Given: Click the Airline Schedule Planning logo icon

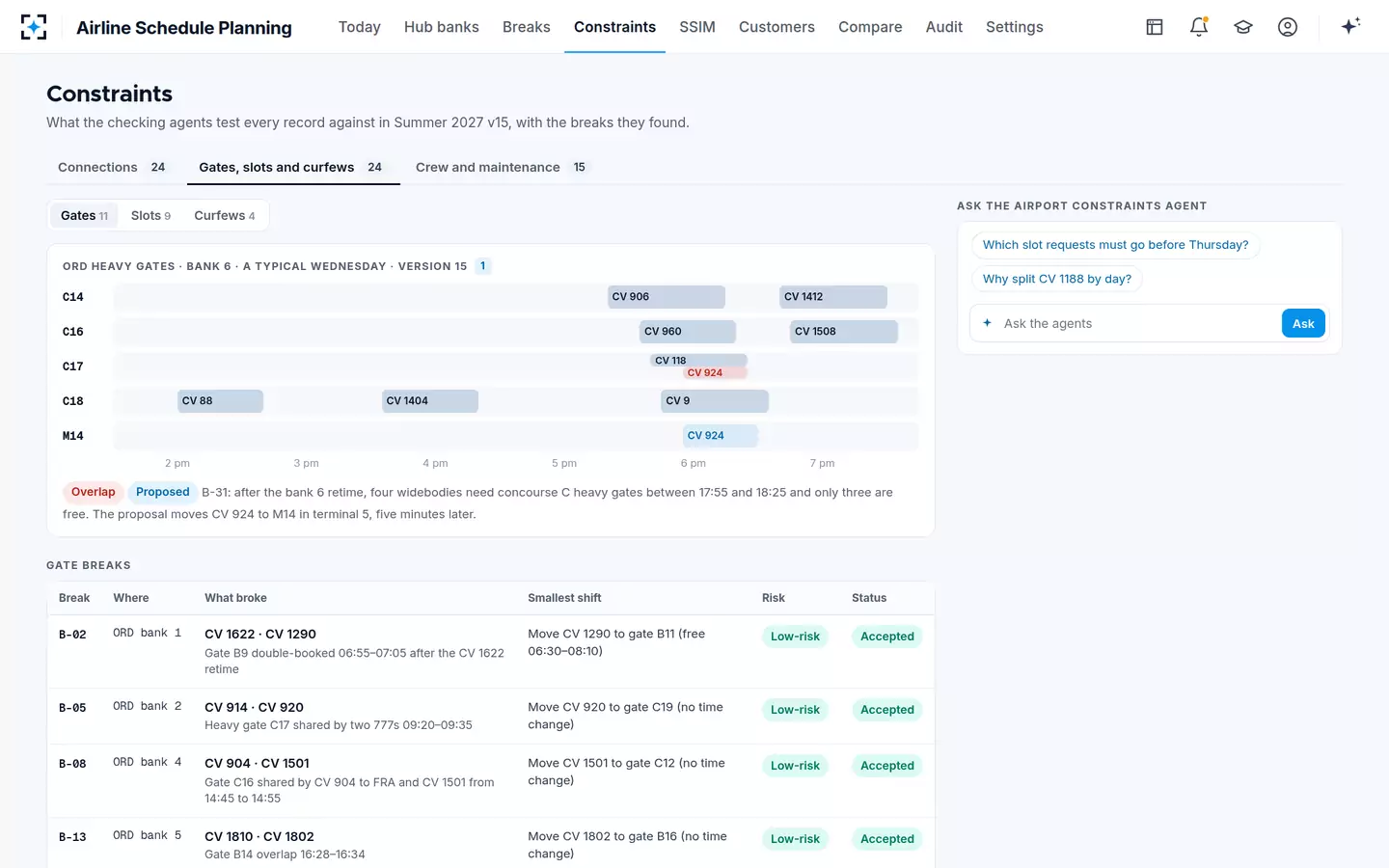Looking at the screenshot, I should click(34, 27).
